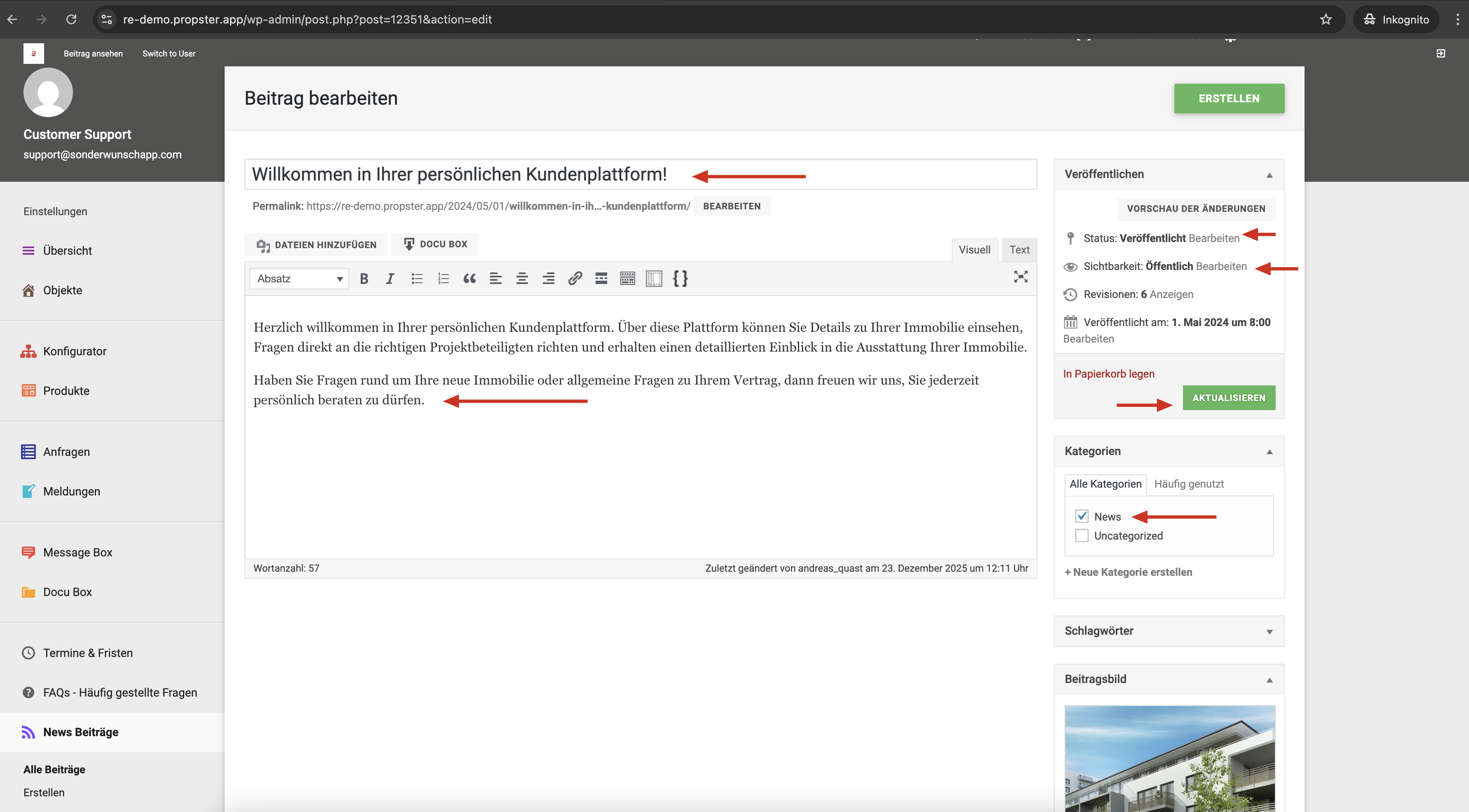
Task: Click the Beitragsbild building thumbnail
Action: pos(1170,758)
